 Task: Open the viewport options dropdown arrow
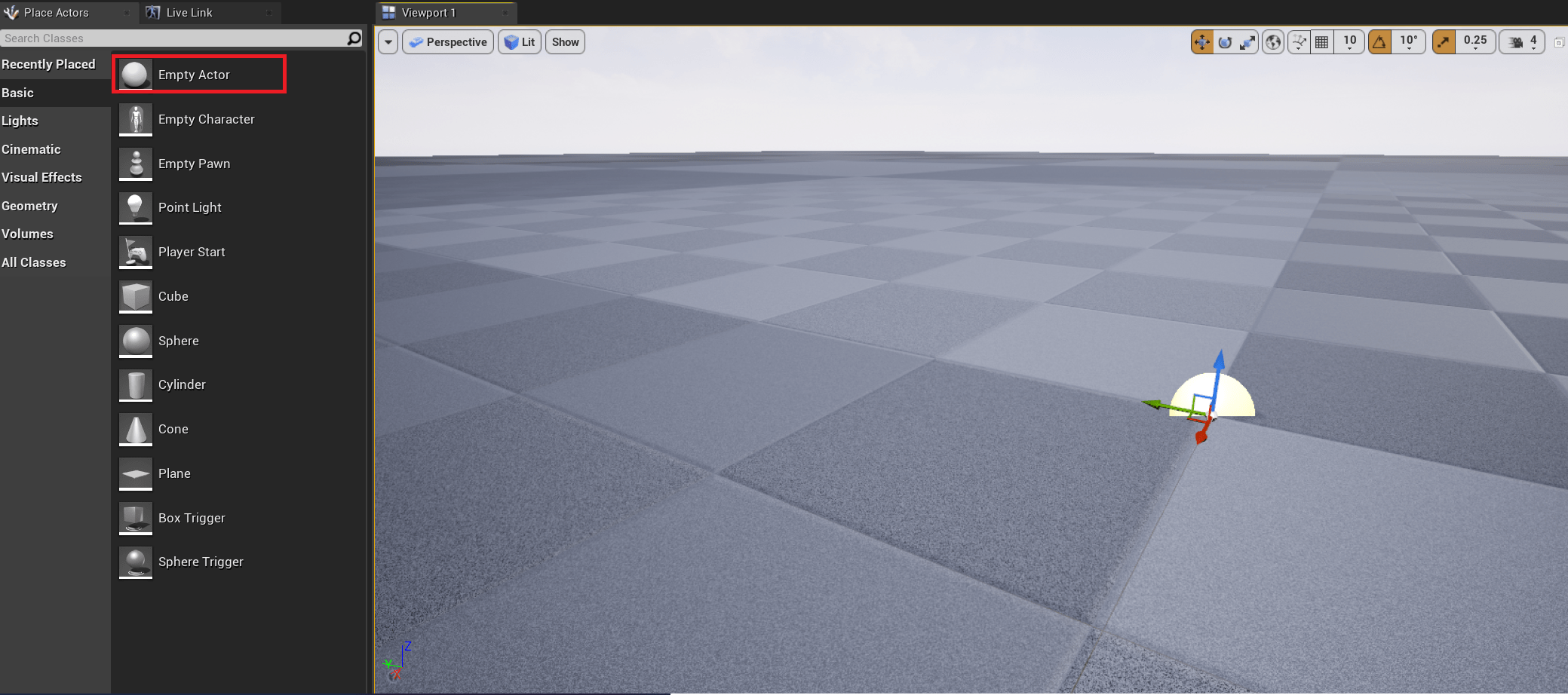tap(387, 42)
